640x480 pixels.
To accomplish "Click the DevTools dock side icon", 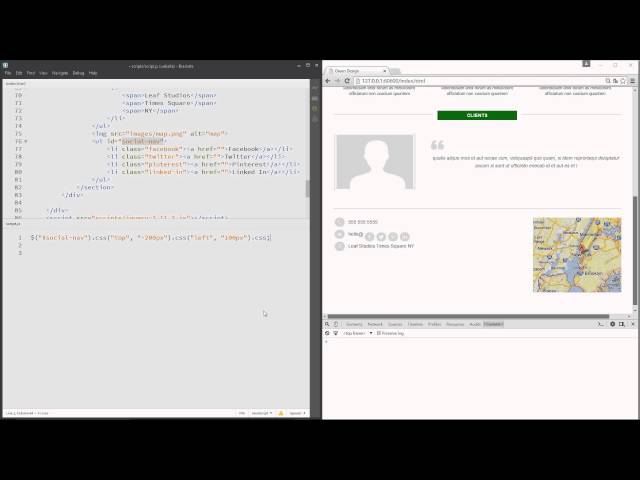I will (x=622, y=324).
